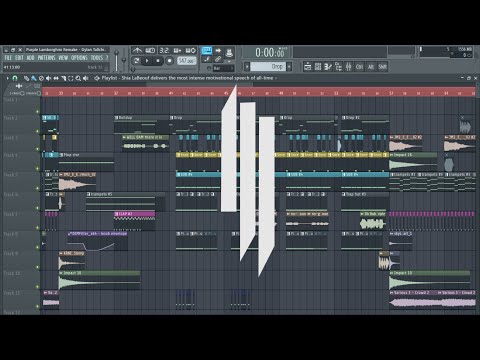Adjust the master pitch slider
This screenshot has width=480, height=360.
click(x=124, y=60)
